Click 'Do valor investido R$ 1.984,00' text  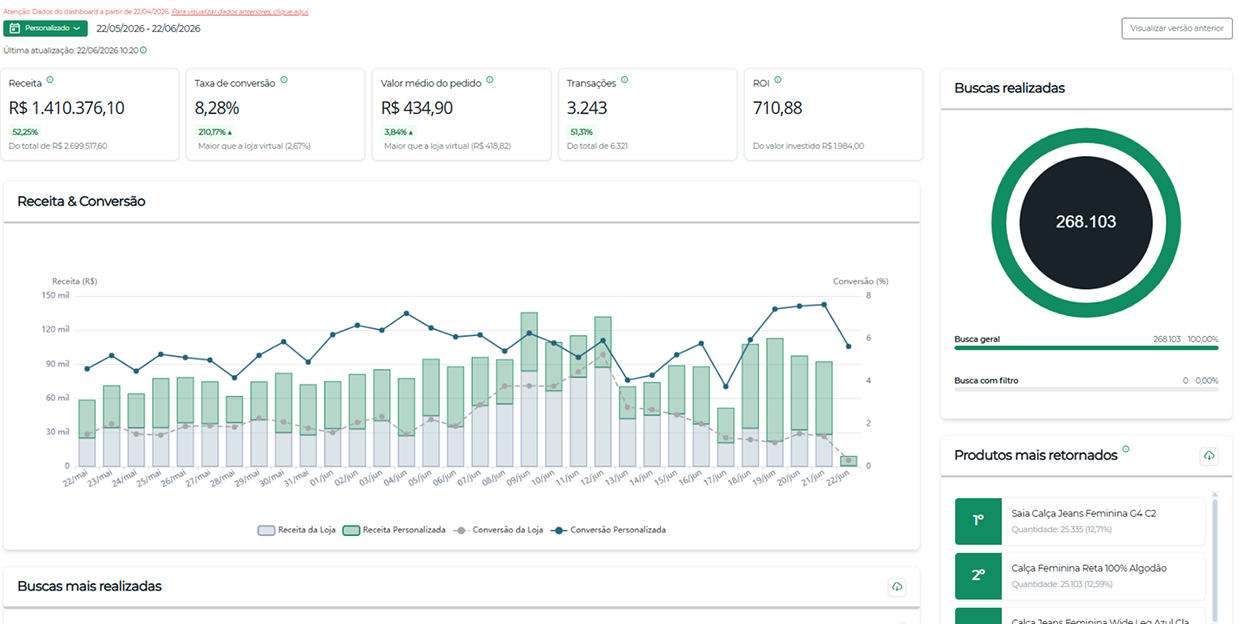point(808,146)
